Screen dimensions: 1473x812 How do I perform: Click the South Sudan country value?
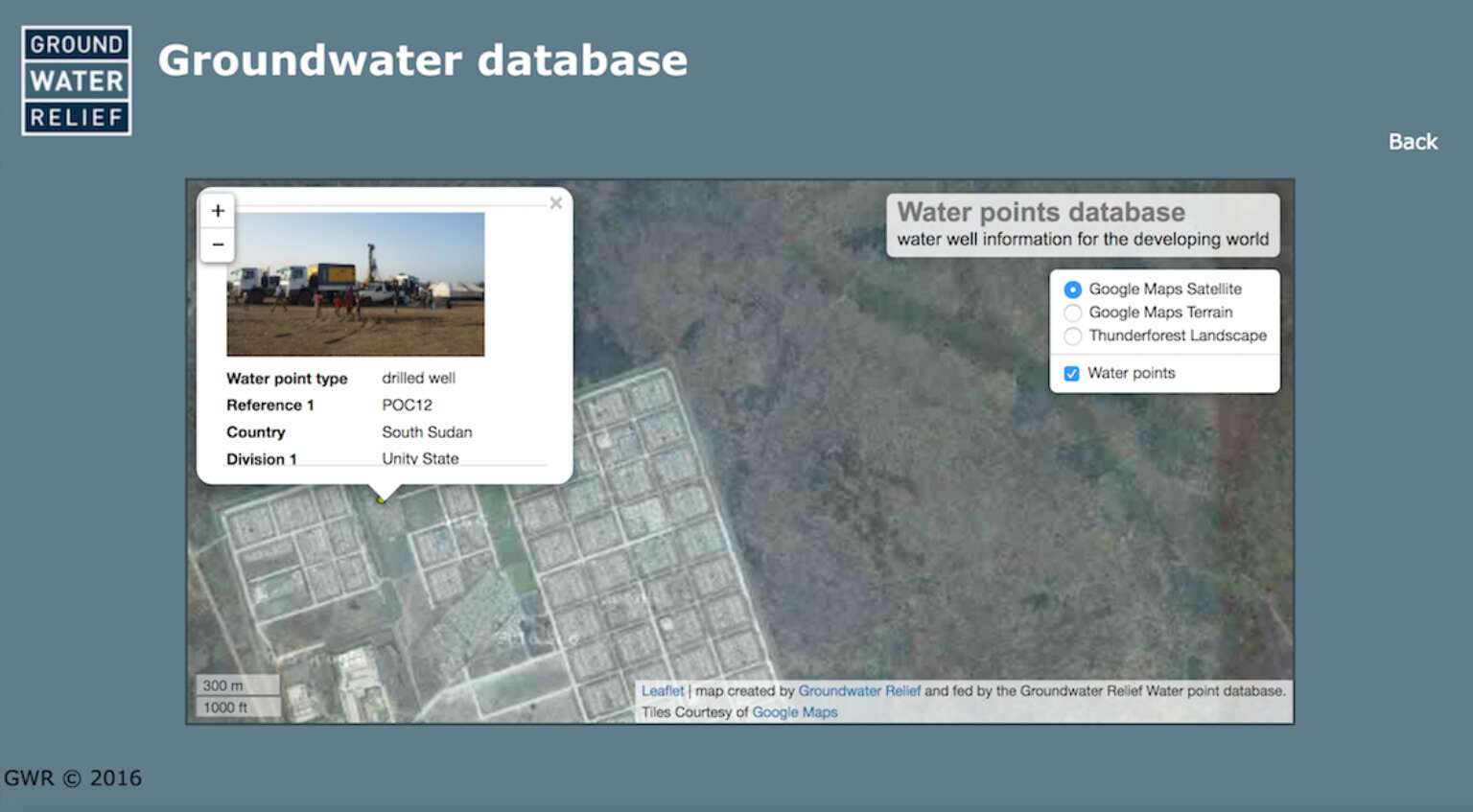pos(427,431)
